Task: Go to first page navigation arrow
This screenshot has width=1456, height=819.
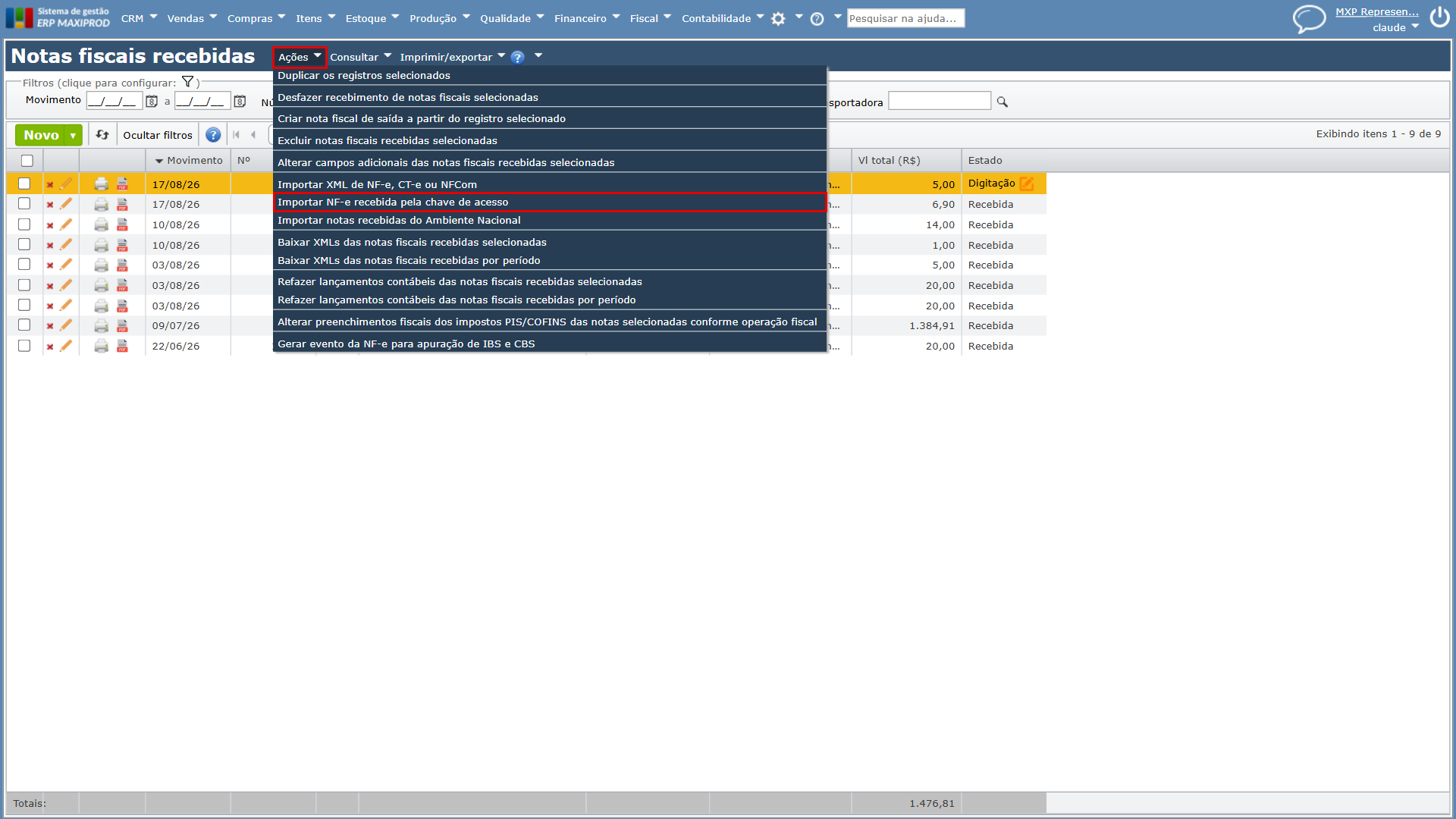Action: (236, 135)
